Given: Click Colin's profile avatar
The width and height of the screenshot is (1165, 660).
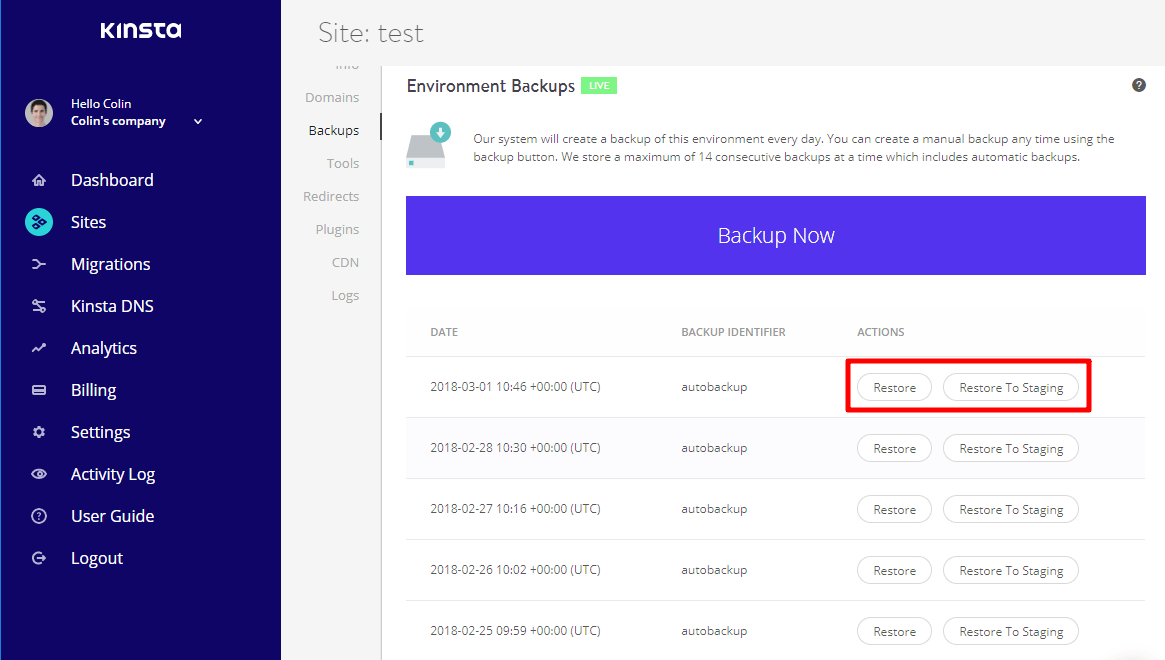Looking at the screenshot, I should (39, 113).
